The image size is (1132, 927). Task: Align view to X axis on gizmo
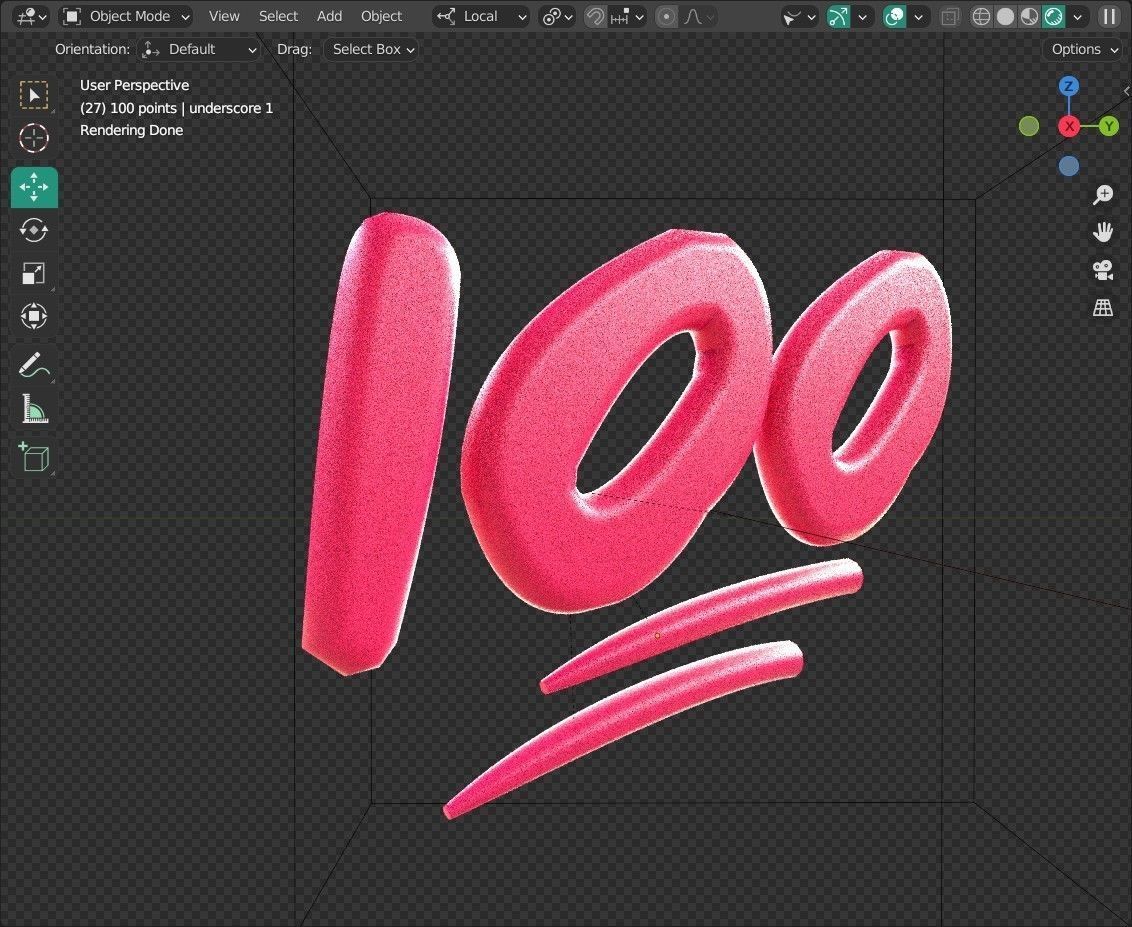pyautogui.click(x=1068, y=126)
